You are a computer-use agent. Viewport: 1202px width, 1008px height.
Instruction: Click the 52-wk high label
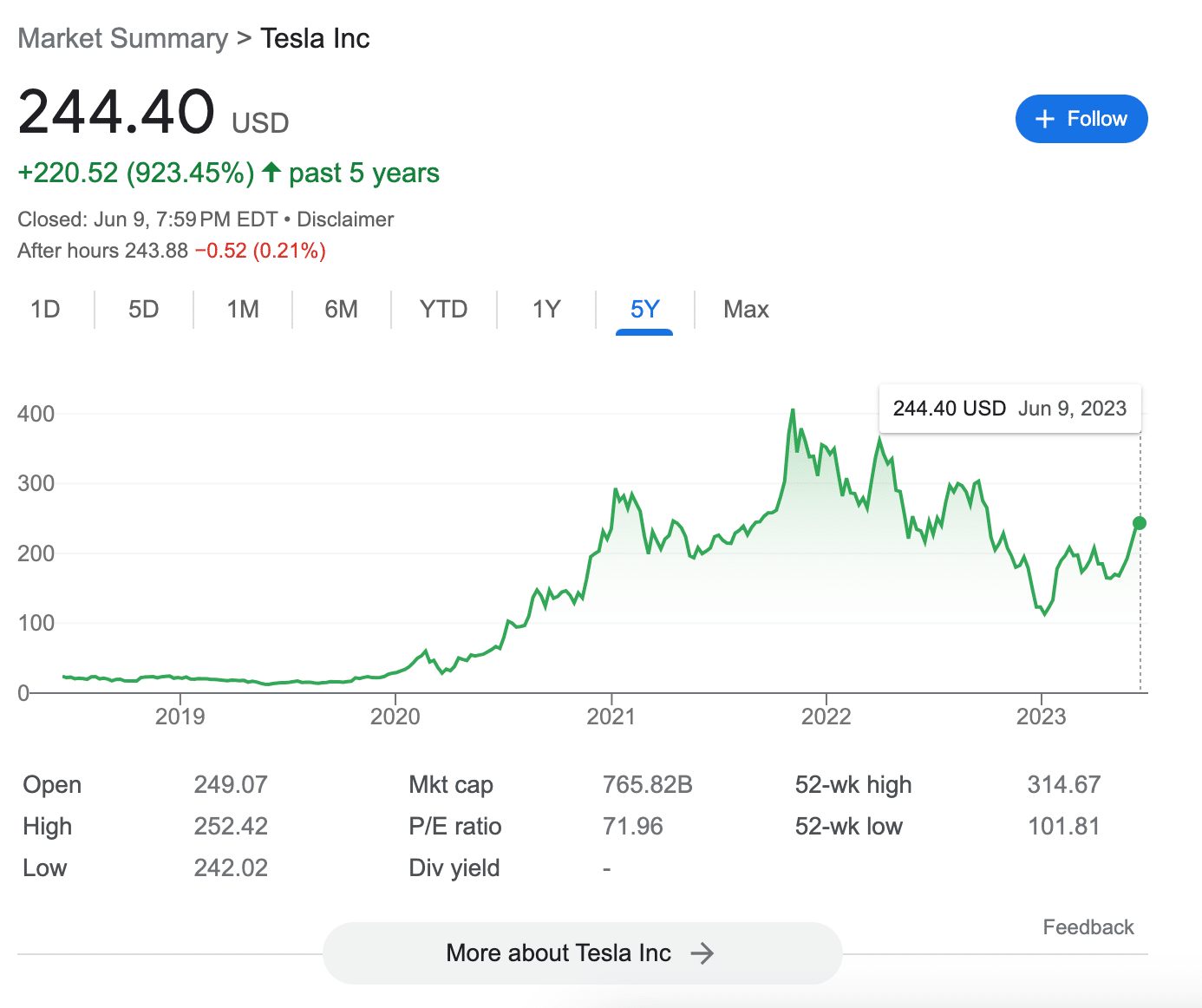coord(853,785)
